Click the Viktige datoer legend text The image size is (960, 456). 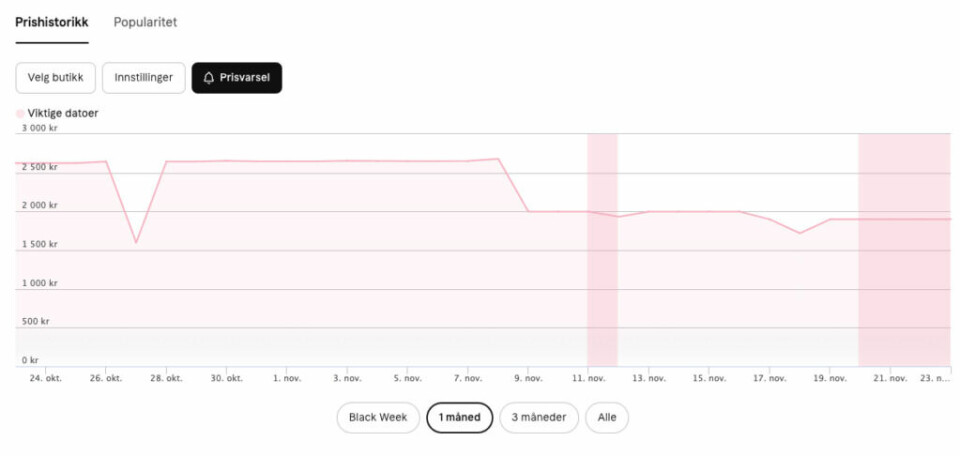click(62, 113)
